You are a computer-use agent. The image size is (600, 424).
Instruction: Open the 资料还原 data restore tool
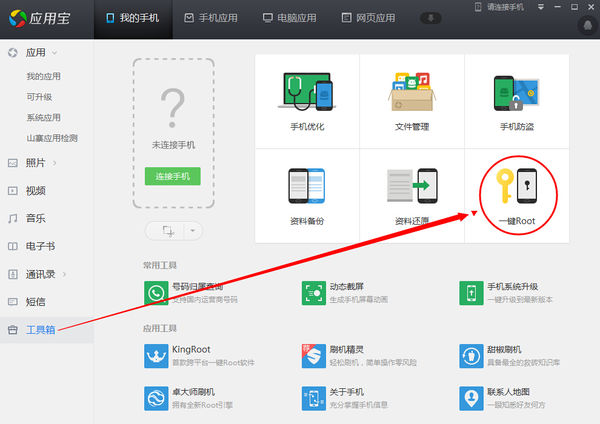click(x=412, y=196)
